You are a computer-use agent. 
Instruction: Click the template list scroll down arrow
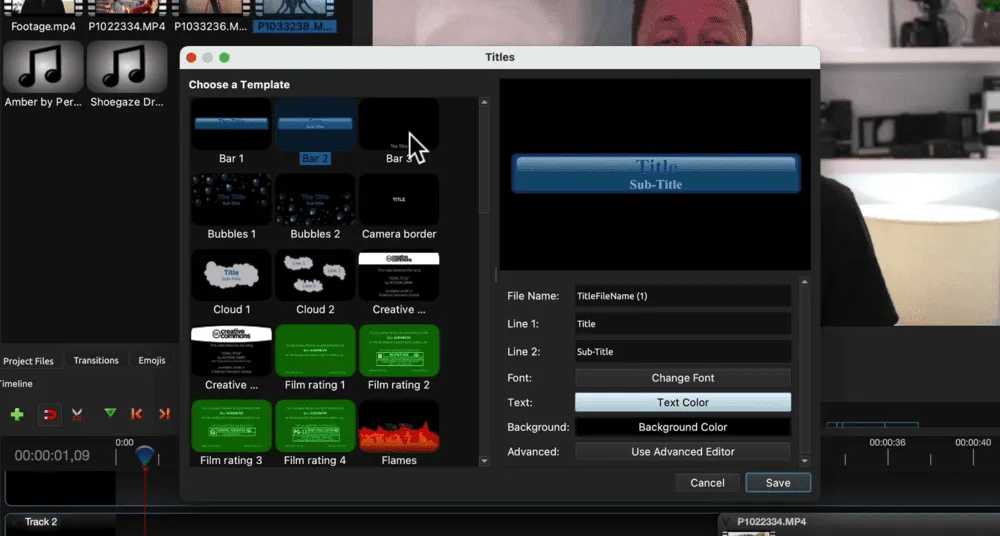click(485, 461)
